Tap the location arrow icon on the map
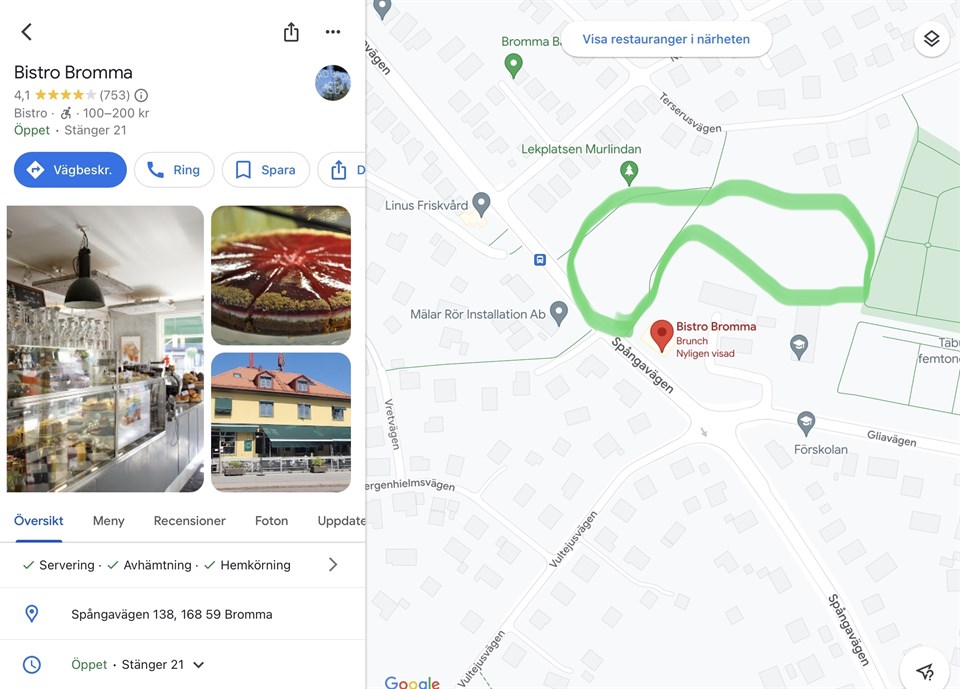The width and height of the screenshot is (960, 689). (924, 671)
